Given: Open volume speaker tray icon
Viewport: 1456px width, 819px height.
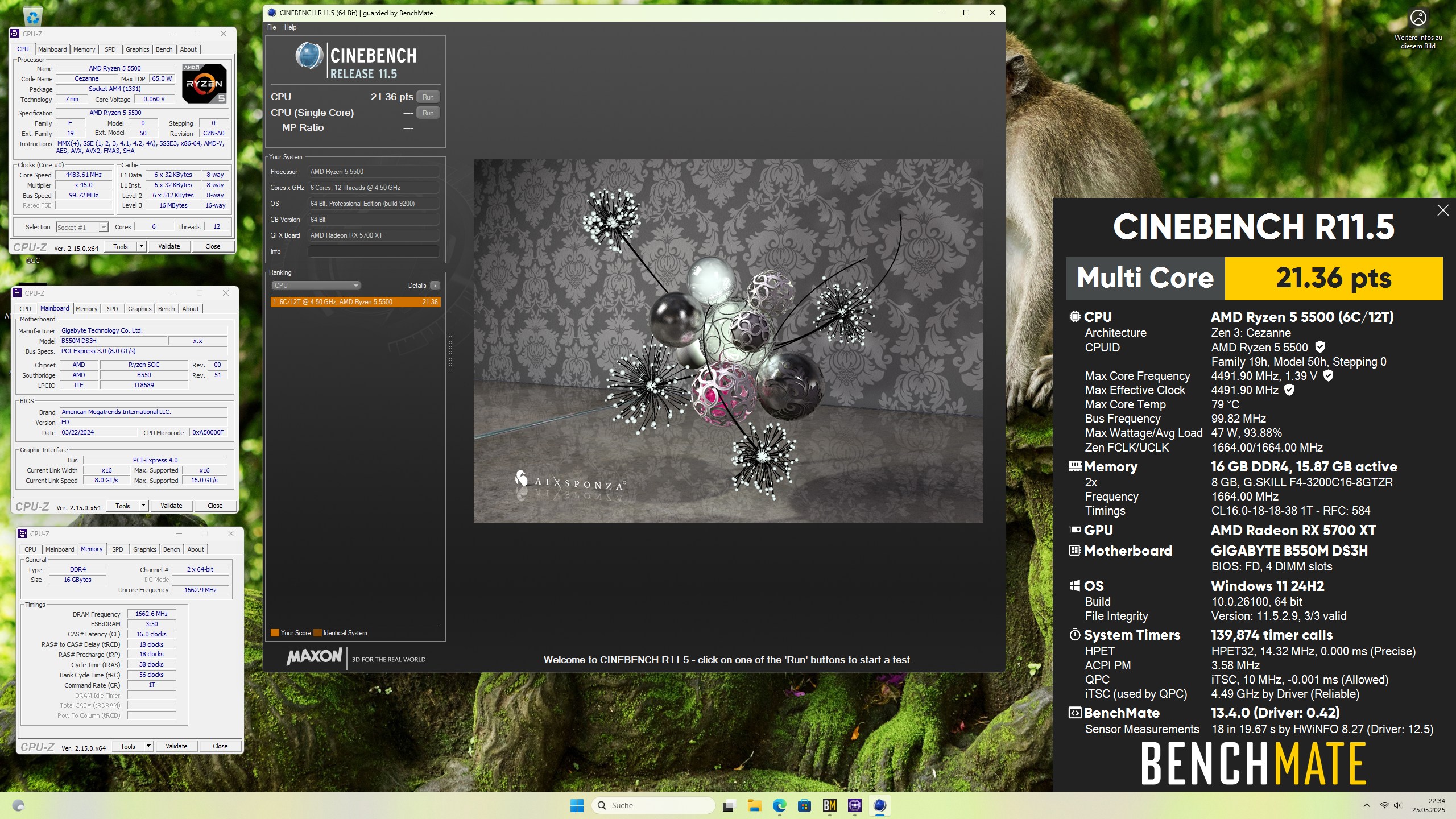Looking at the screenshot, I should click(1398, 805).
